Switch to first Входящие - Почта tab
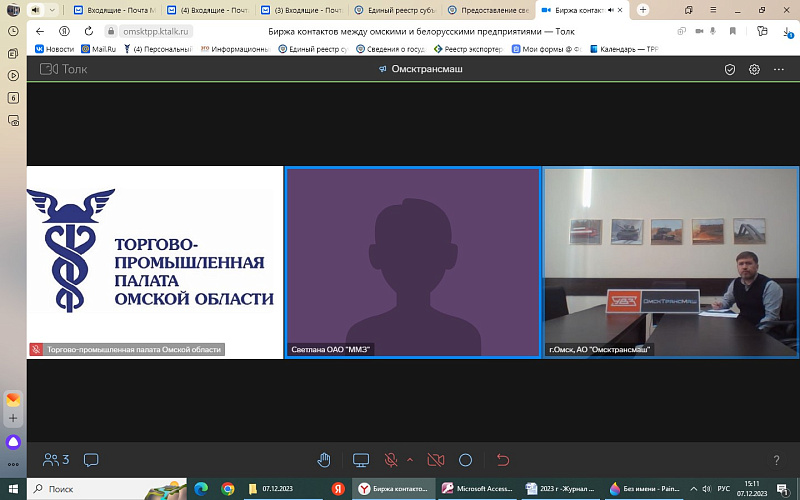 [115, 10]
